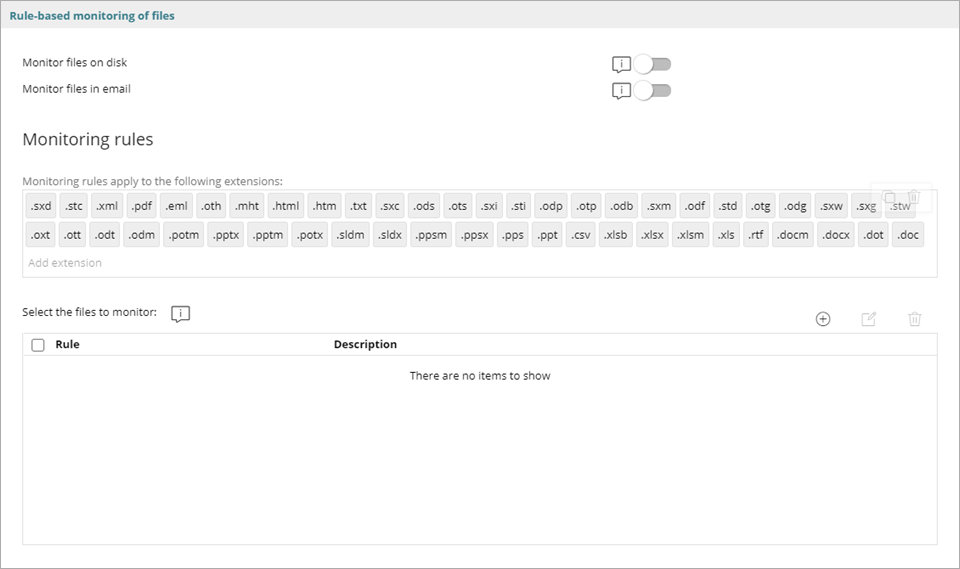
Task: Select the .otp extension tag
Action: coord(586,206)
